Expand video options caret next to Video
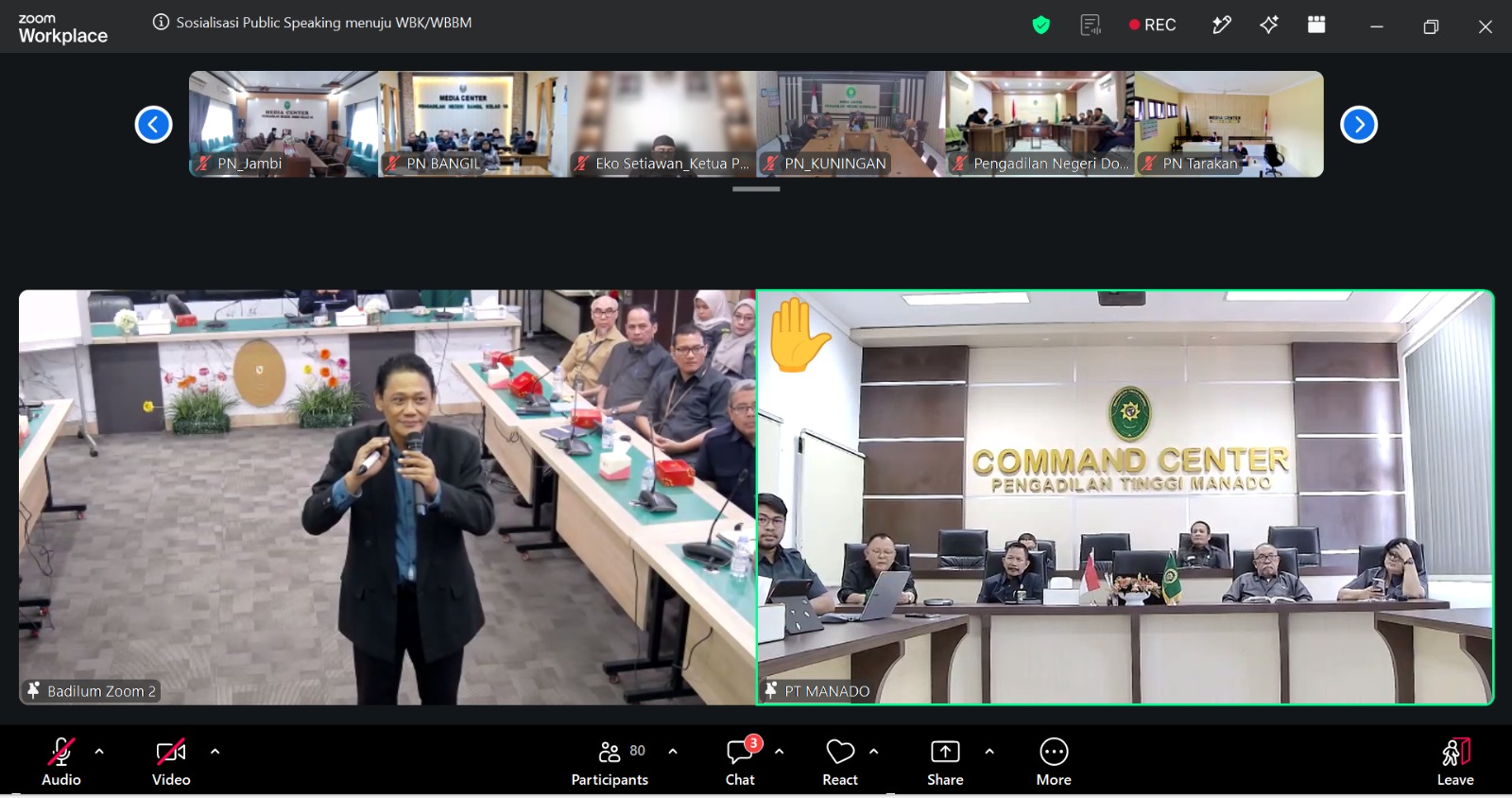Screen dimensions: 1512x798 click(x=215, y=752)
